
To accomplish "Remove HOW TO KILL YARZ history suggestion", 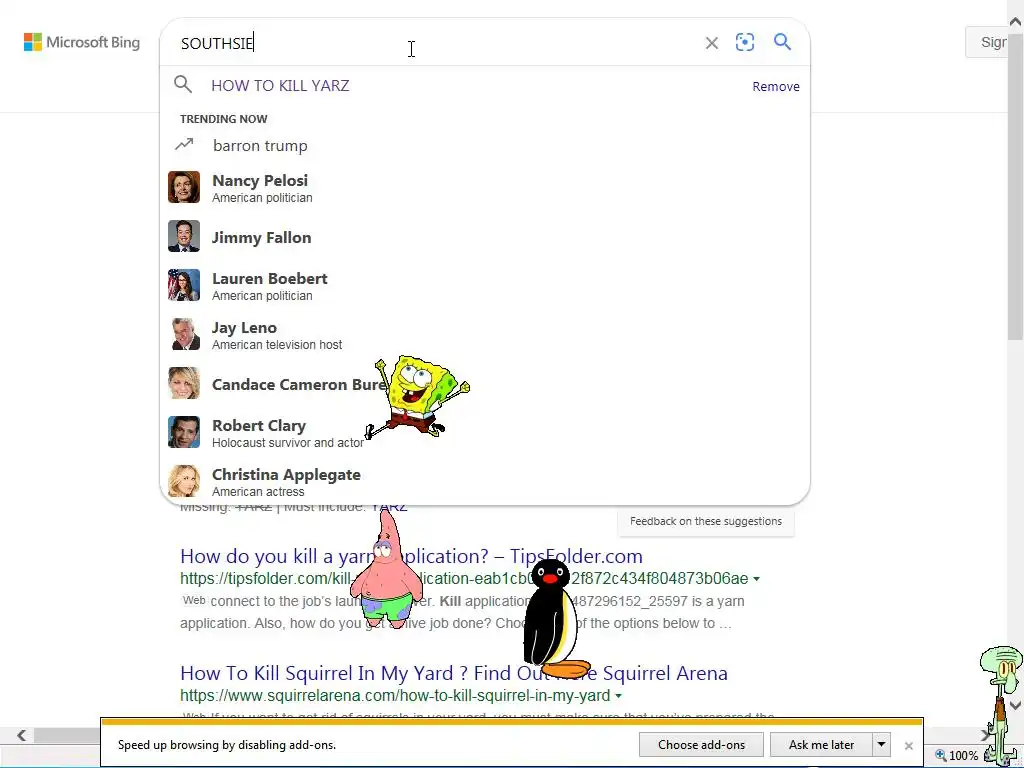I will pos(776,86).
